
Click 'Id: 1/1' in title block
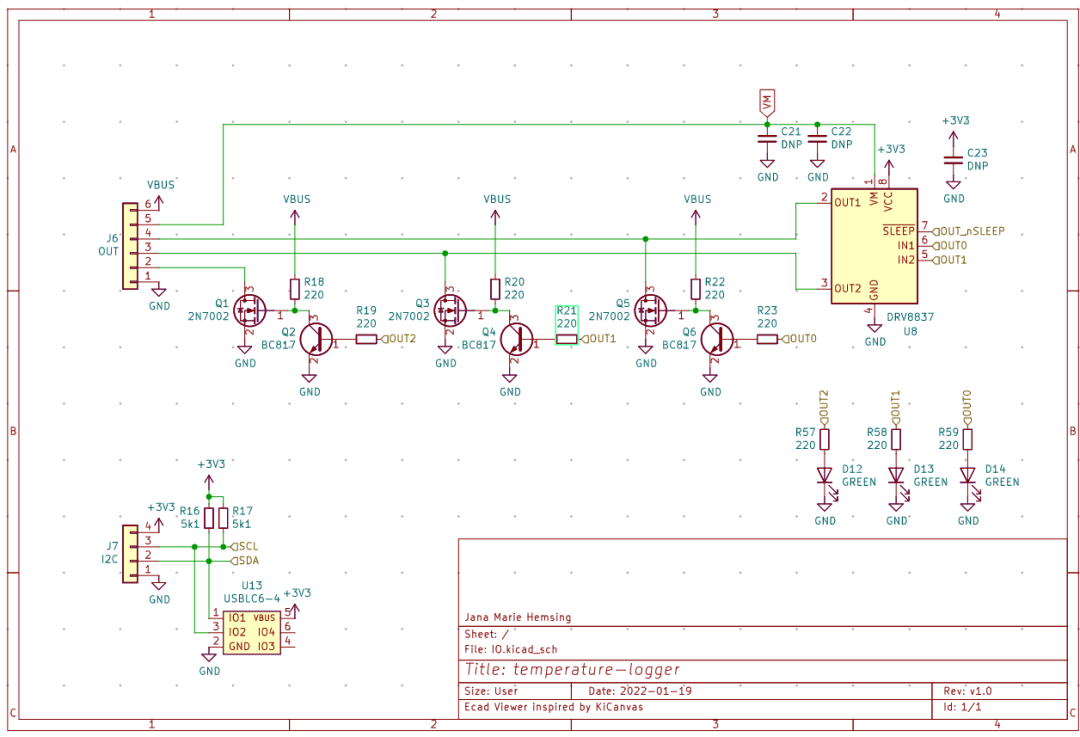click(x=962, y=707)
